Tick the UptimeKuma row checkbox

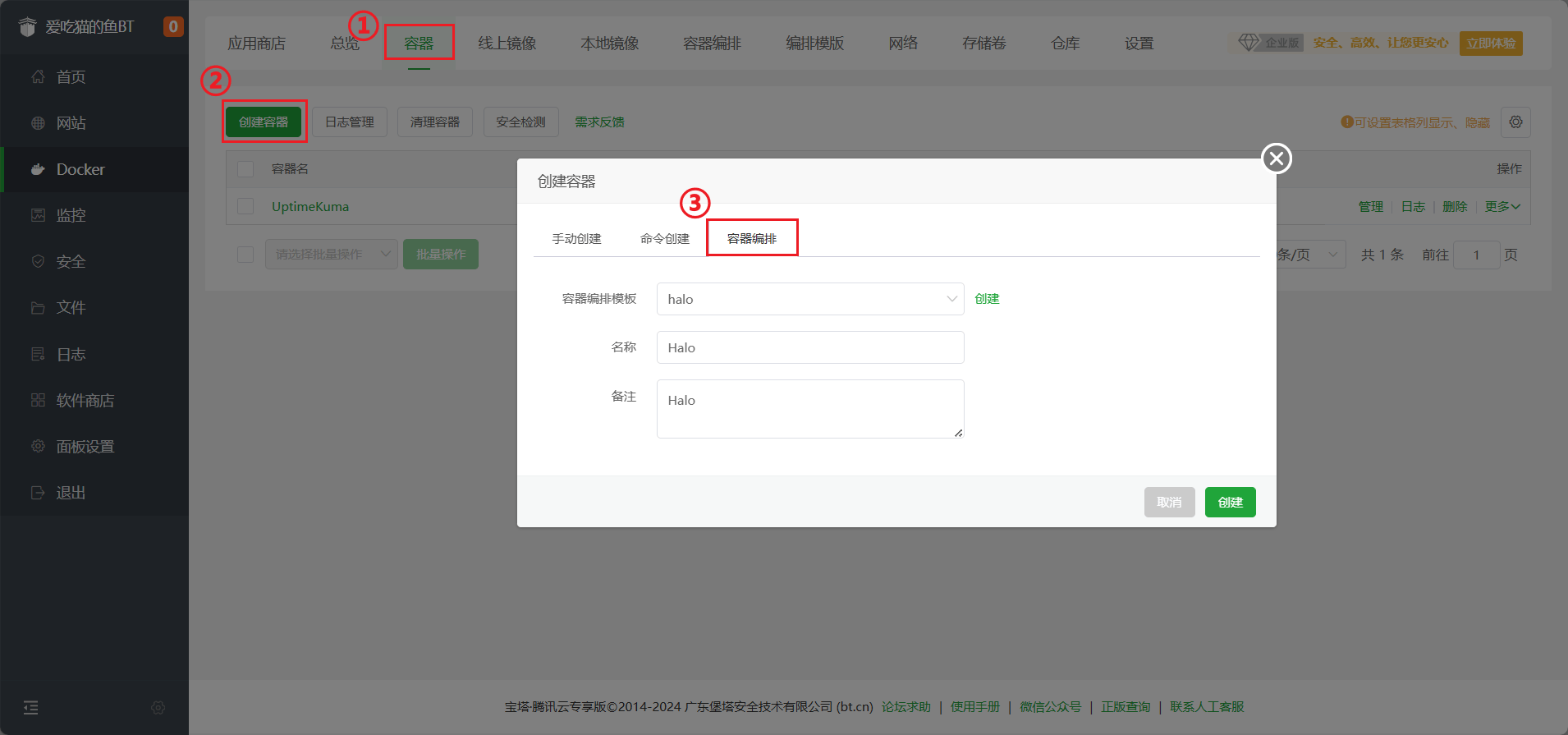pos(245,206)
